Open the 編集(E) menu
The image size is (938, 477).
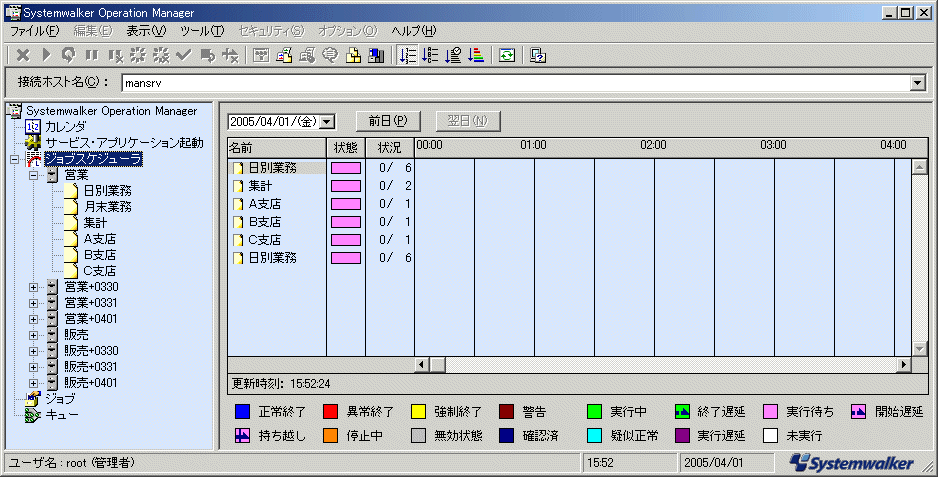tap(93, 31)
